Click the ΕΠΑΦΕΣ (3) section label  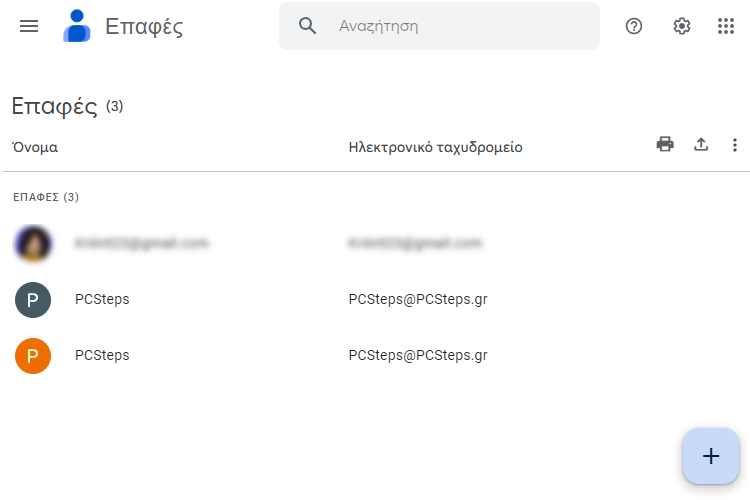point(46,197)
